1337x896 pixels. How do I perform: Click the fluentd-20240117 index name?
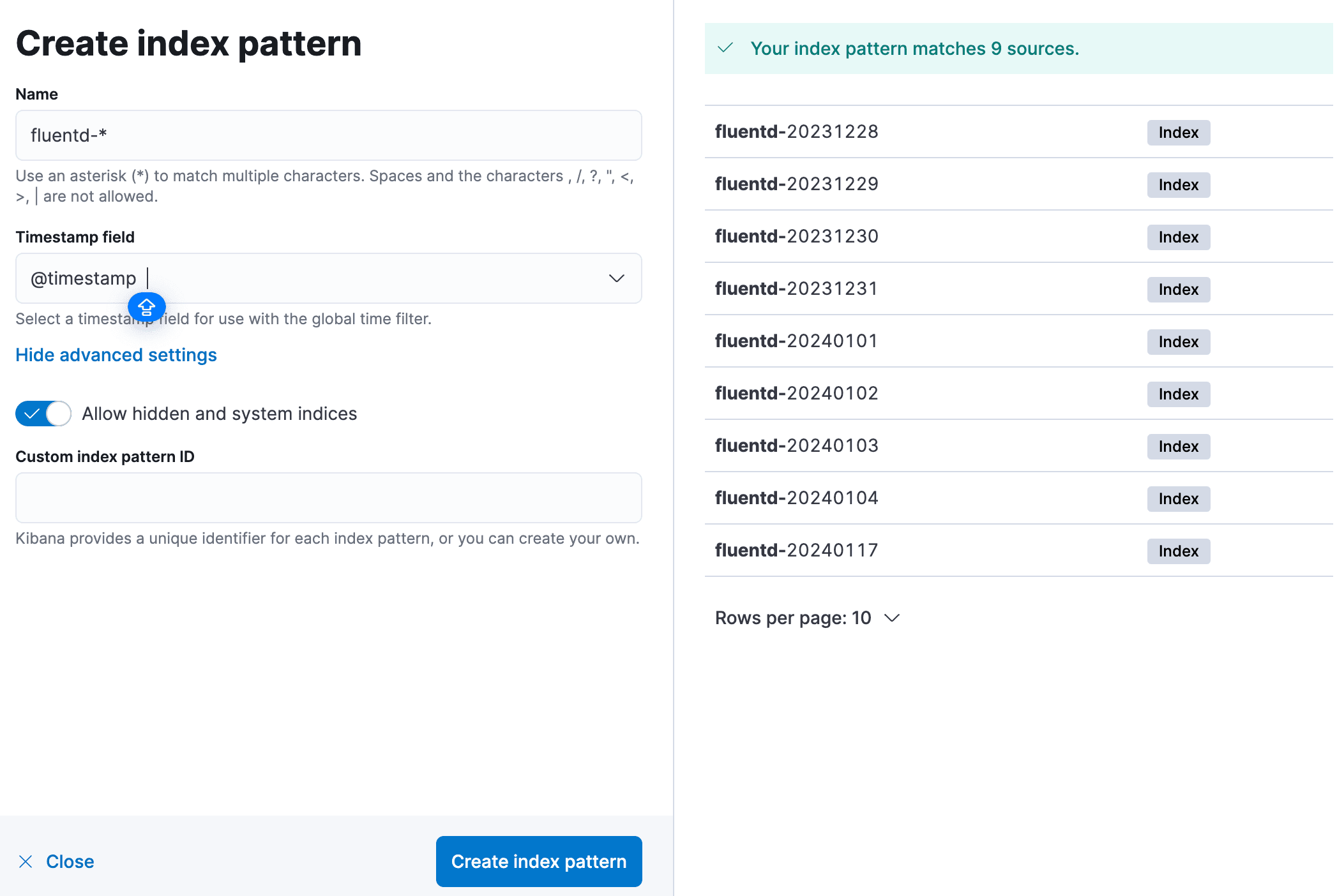[796, 550]
